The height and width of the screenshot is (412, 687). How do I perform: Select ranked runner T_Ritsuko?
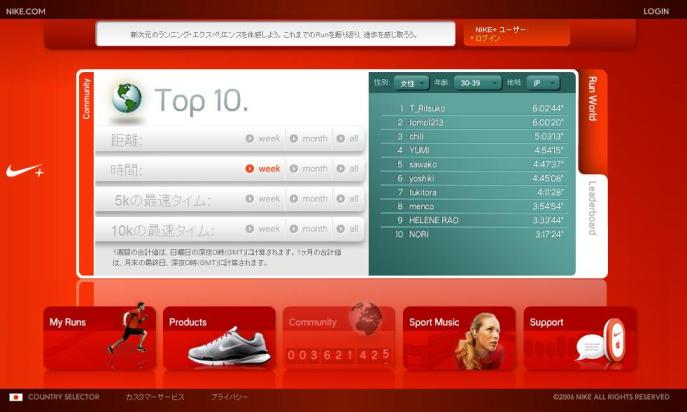tap(474, 108)
